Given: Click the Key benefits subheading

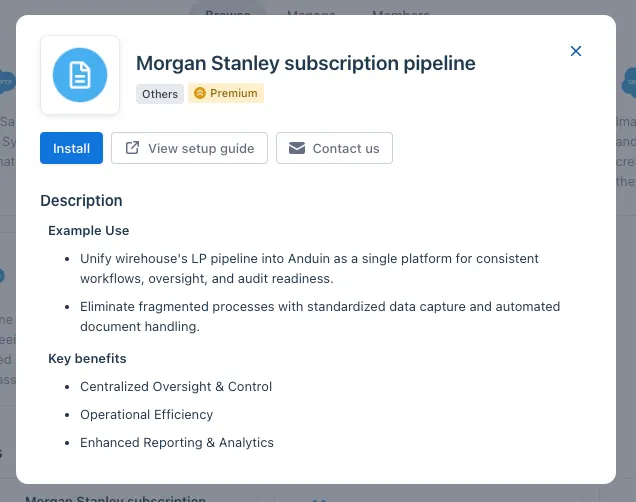Looking at the screenshot, I should coord(87,359).
